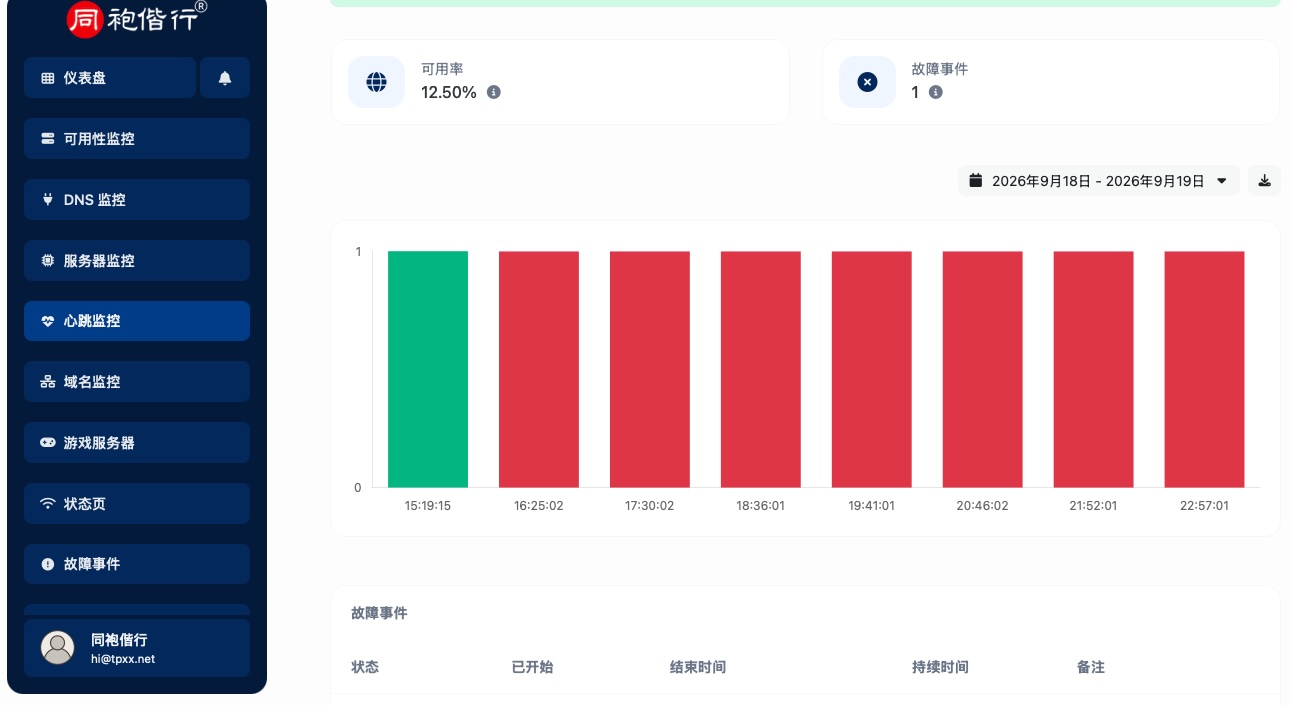Viewport: 1292px width, 705px height.
Task: Click the 状态页 wifi icon
Action: pyautogui.click(x=48, y=504)
